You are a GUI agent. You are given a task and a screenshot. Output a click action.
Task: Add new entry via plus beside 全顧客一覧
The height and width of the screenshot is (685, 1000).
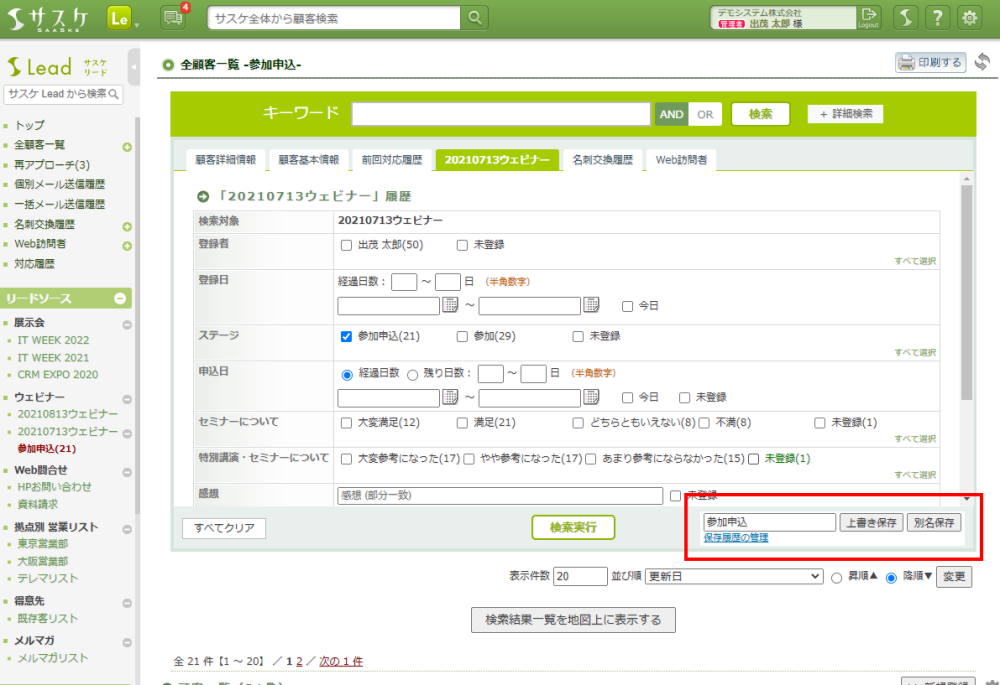coord(127,147)
